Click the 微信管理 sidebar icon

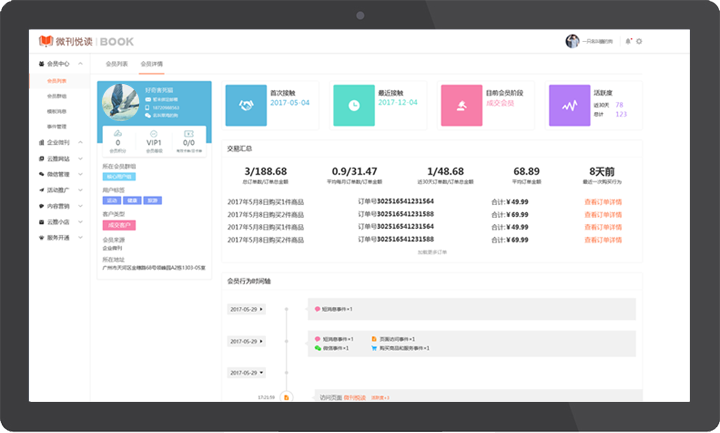point(41,174)
